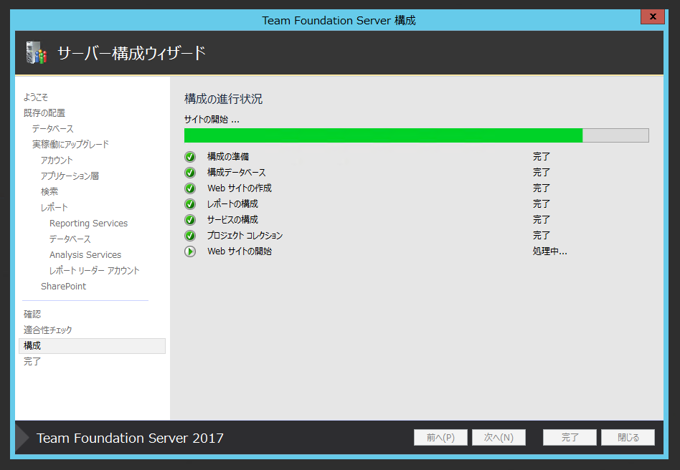Viewport: 680px width, 470px height.
Task: Select 実稼働にアップグレード in the sidebar
Action: (x=70, y=144)
